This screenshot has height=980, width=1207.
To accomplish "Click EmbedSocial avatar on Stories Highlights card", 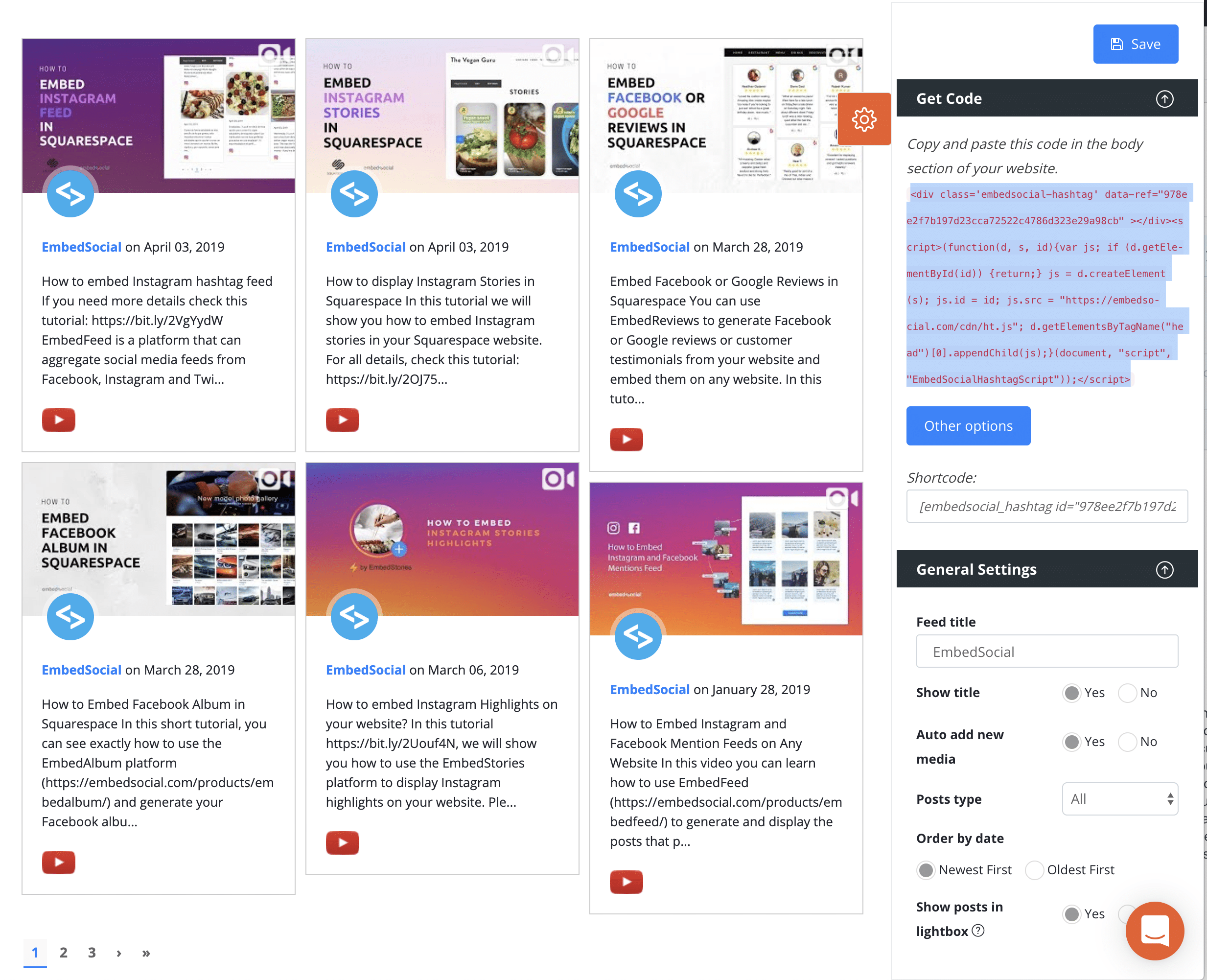I will [354, 616].
